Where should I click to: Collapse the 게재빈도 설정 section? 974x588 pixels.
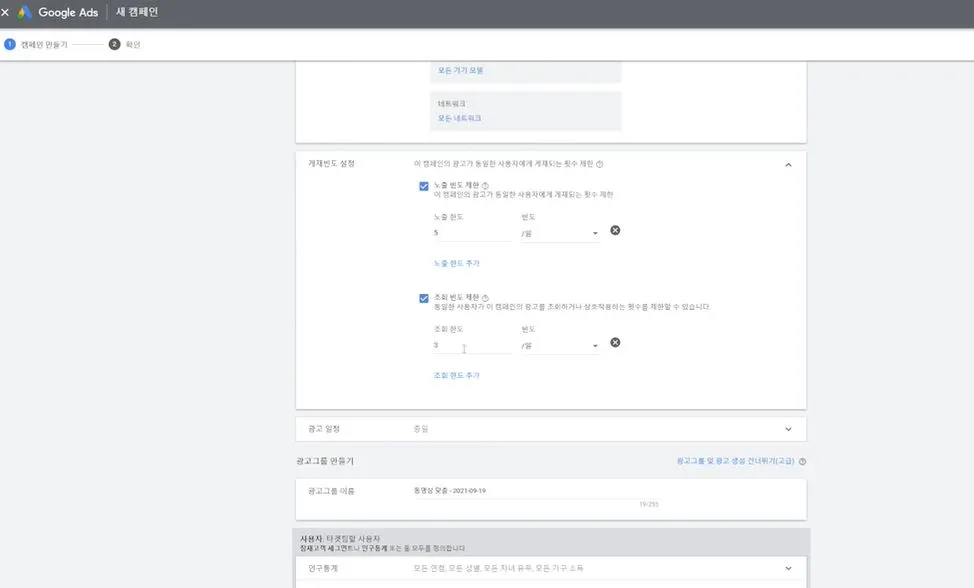(789, 165)
